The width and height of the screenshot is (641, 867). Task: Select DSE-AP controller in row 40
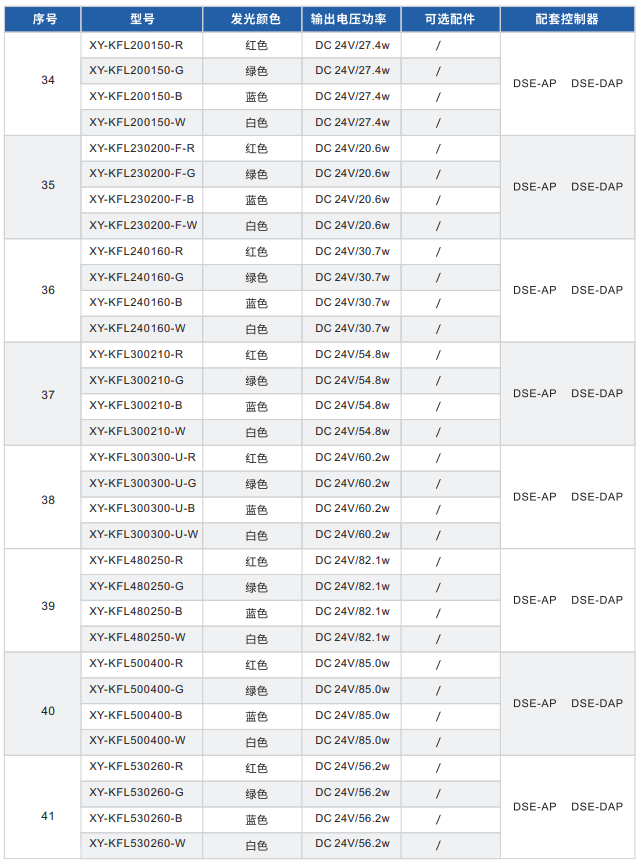click(535, 703)
